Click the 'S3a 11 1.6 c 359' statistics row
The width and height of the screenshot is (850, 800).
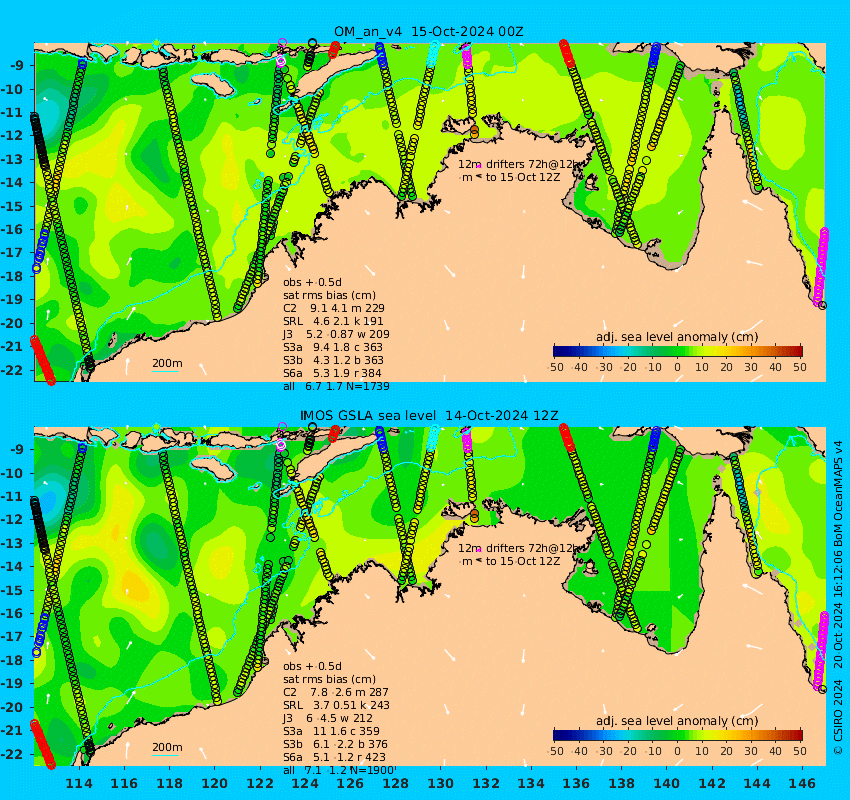coord(331,732)
